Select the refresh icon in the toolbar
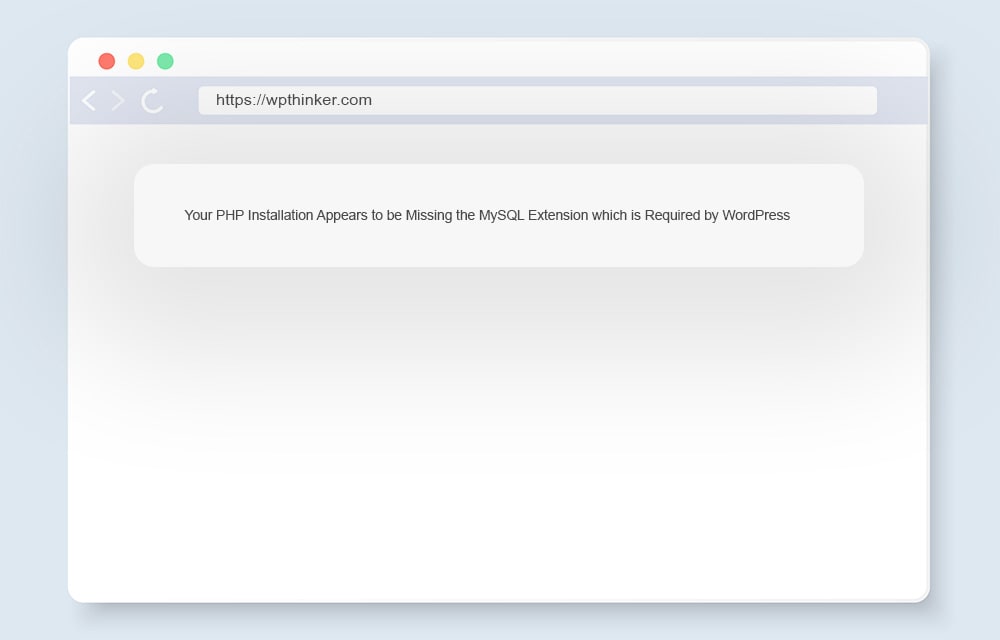Viewport: 1000px width, 640px height. point(152,100)
